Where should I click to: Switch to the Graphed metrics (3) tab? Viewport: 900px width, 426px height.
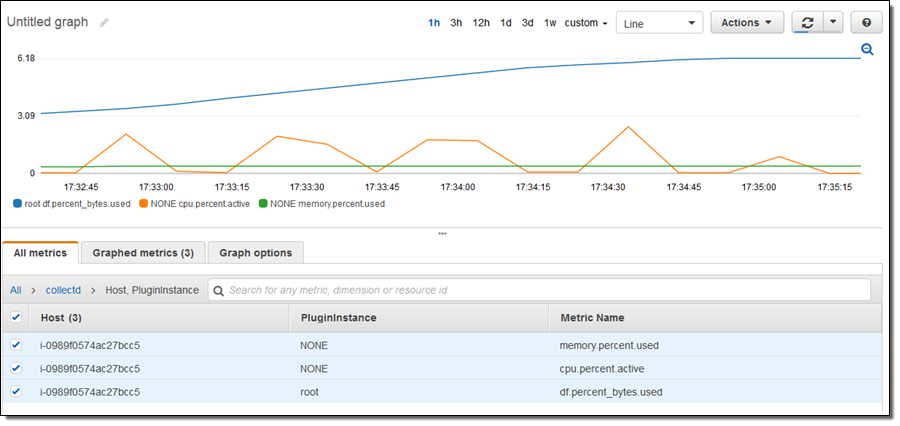coord(143,253)
